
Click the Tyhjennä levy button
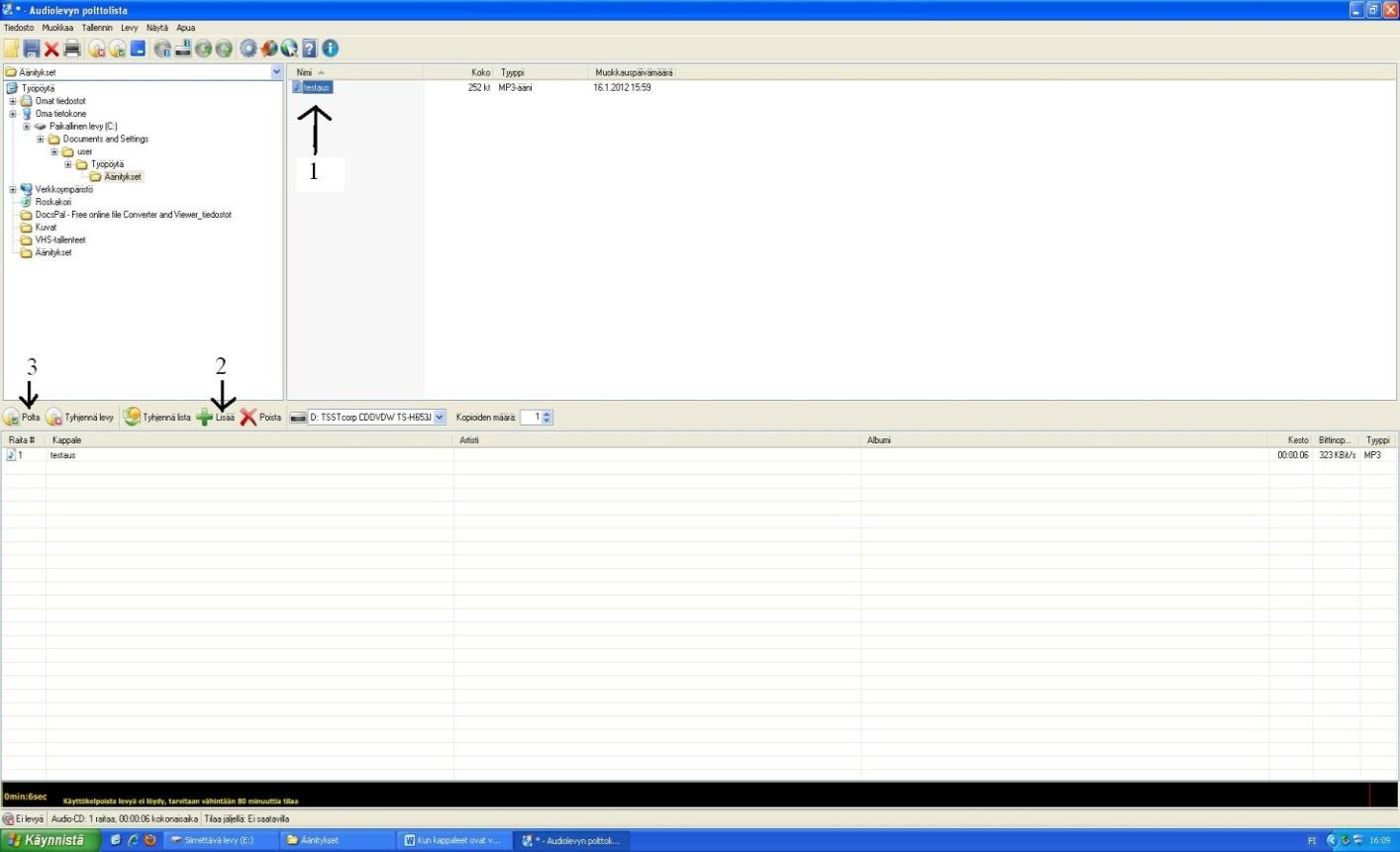coord(80,418)
